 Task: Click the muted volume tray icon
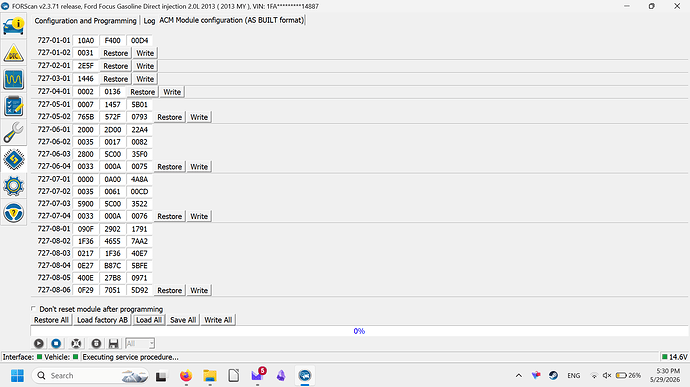pyautogui.click(x=607, y=376)
